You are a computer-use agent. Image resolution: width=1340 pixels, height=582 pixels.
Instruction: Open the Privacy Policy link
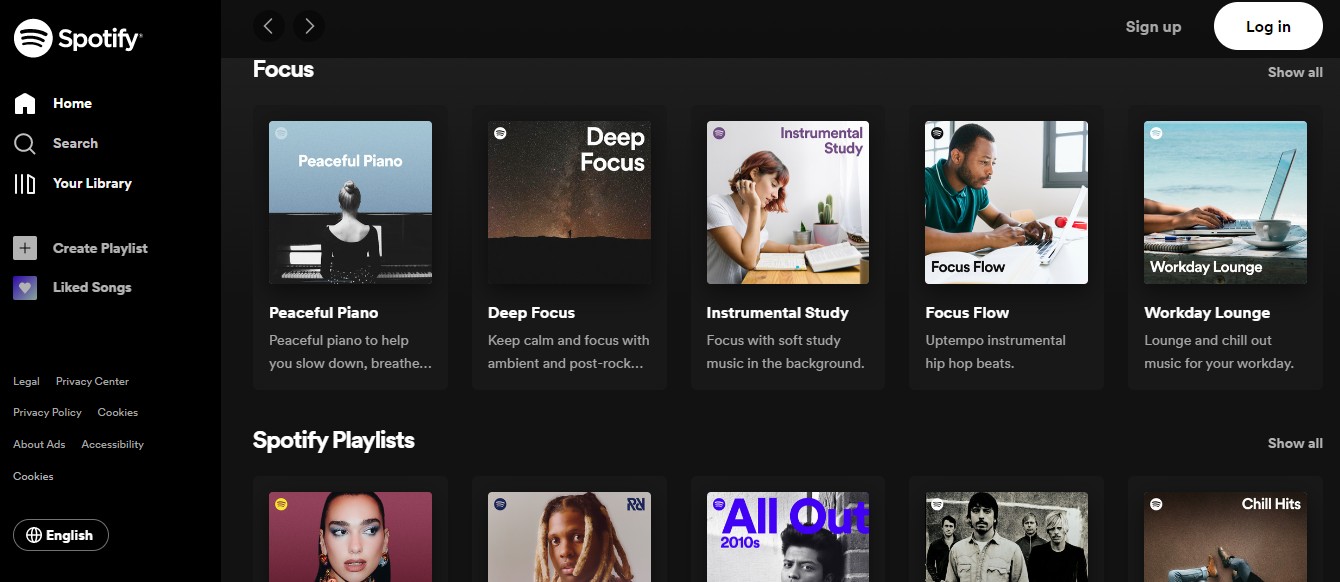pyautogui.click(x=47, y=412)
